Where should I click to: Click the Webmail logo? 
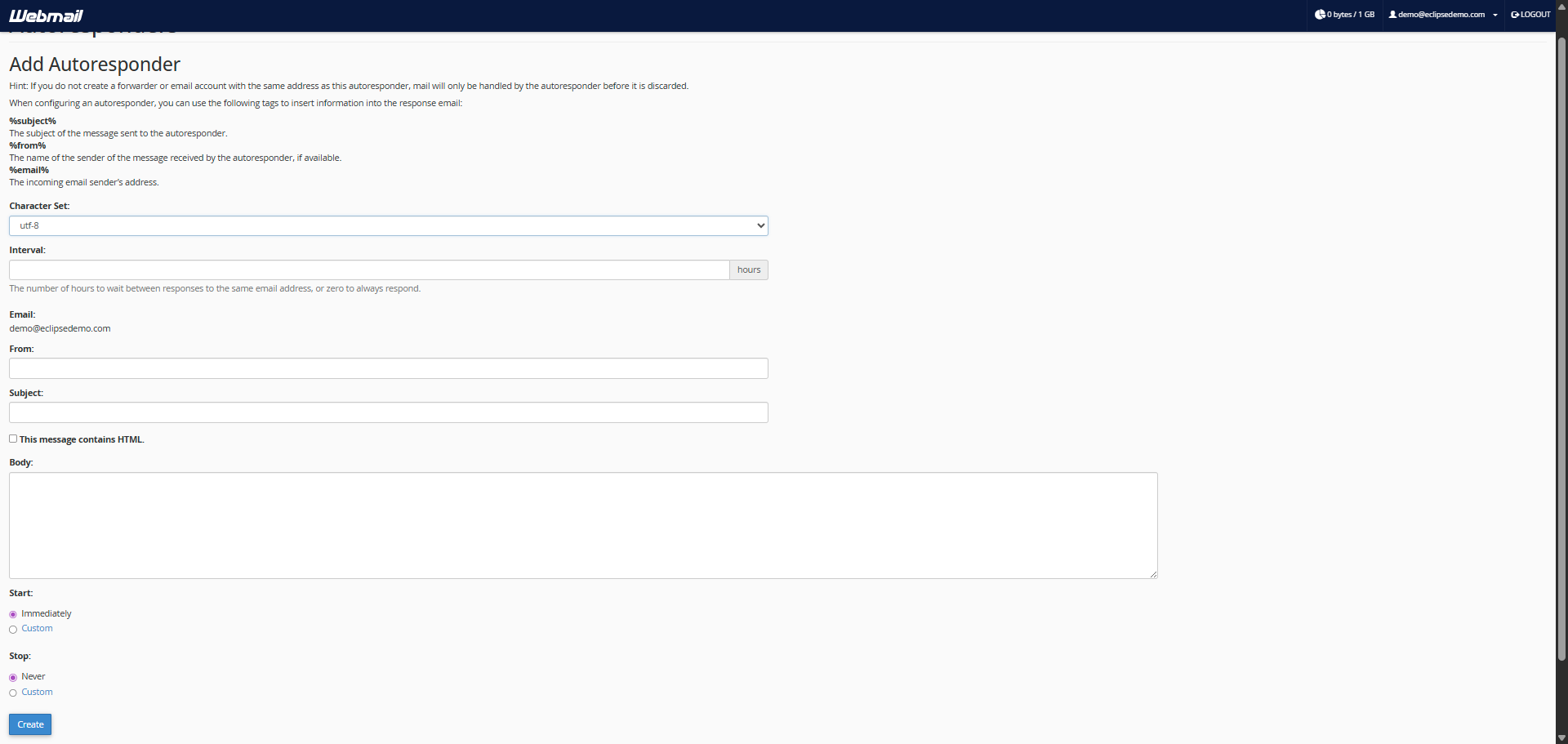[46, 16]
